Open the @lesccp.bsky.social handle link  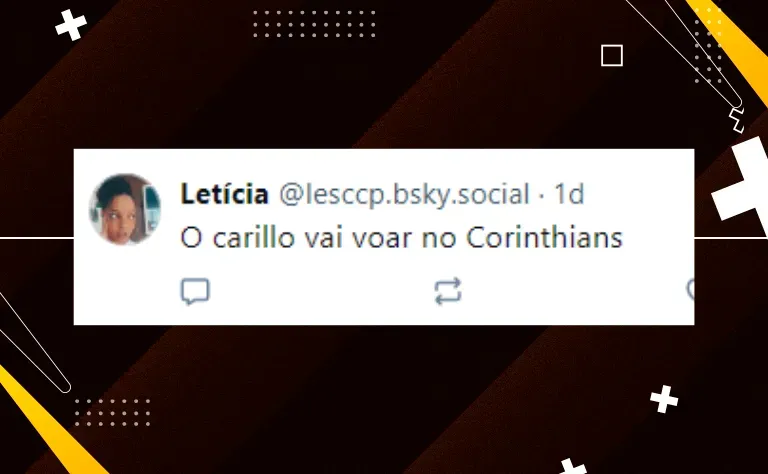pyautogui.click(x=405, y=194)
